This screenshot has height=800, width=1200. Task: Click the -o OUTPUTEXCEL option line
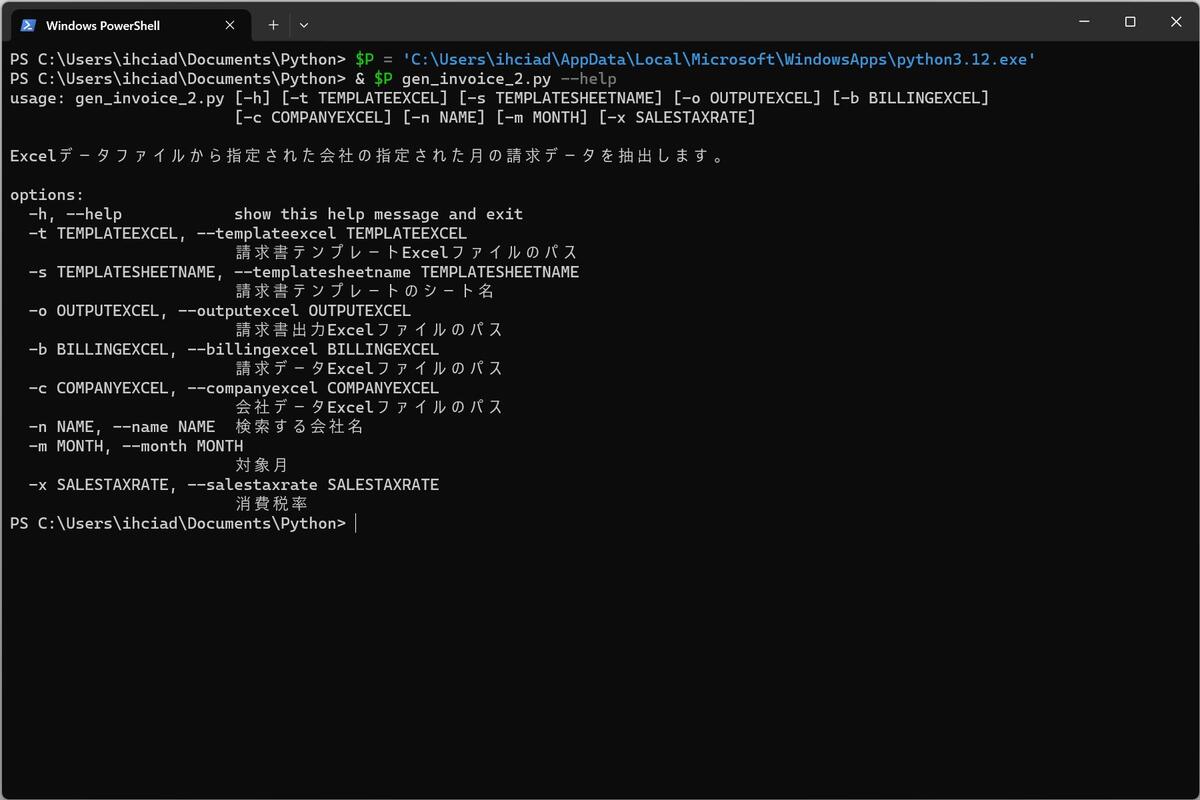click(x=220, y=311)
